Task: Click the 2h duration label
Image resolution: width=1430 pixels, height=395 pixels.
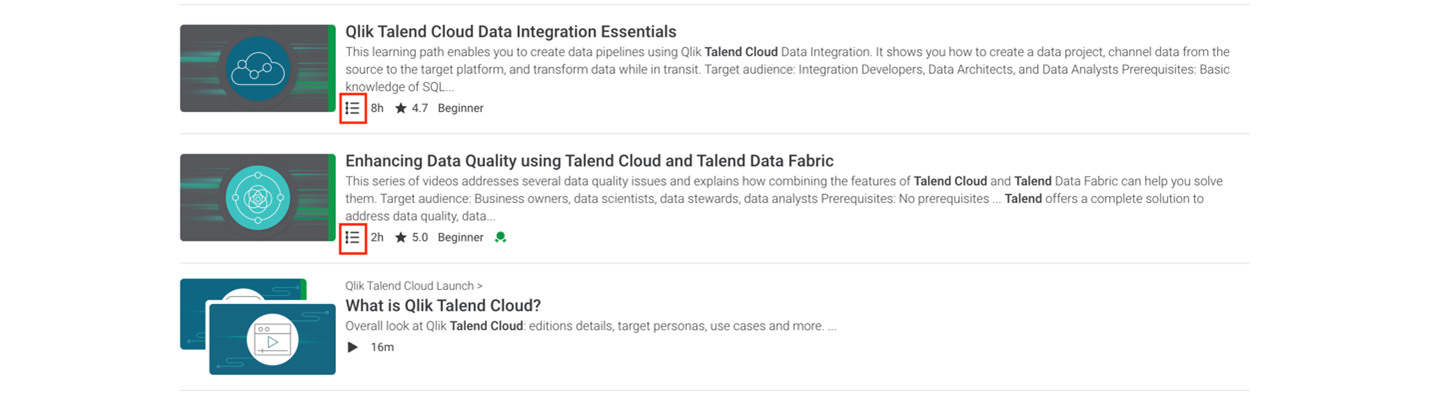Action: (377, 237)
